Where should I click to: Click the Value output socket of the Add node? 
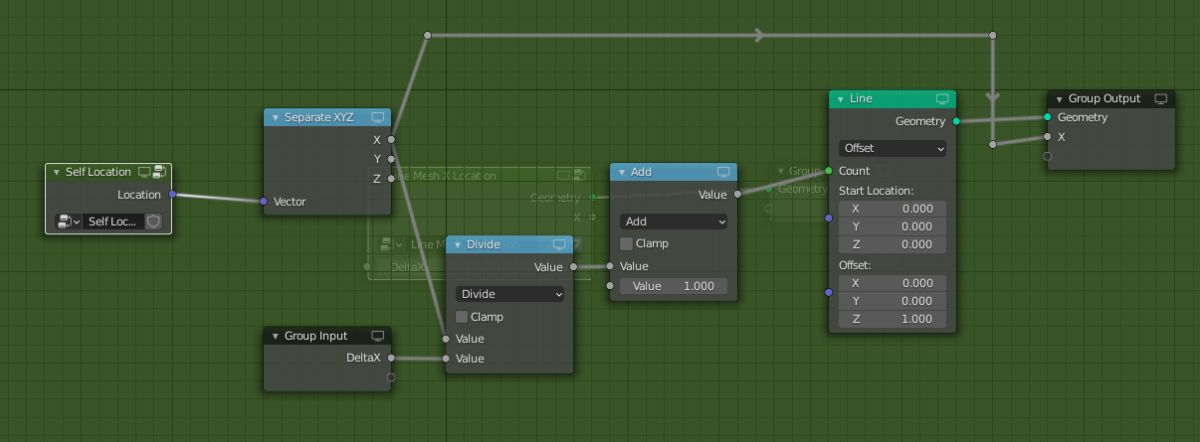(x=737, y=195)
